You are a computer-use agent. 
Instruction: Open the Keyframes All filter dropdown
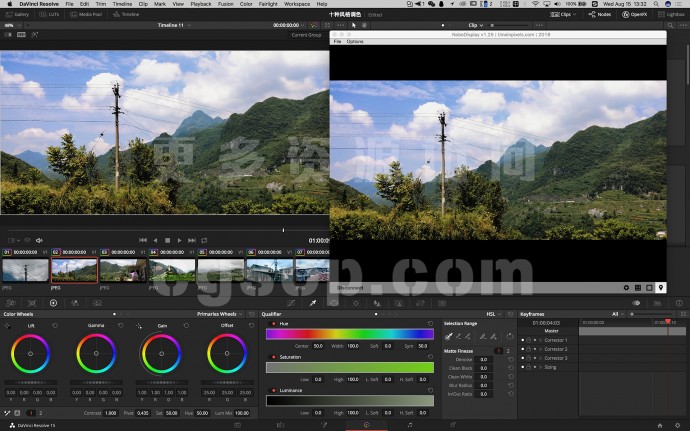pos(618,314)
